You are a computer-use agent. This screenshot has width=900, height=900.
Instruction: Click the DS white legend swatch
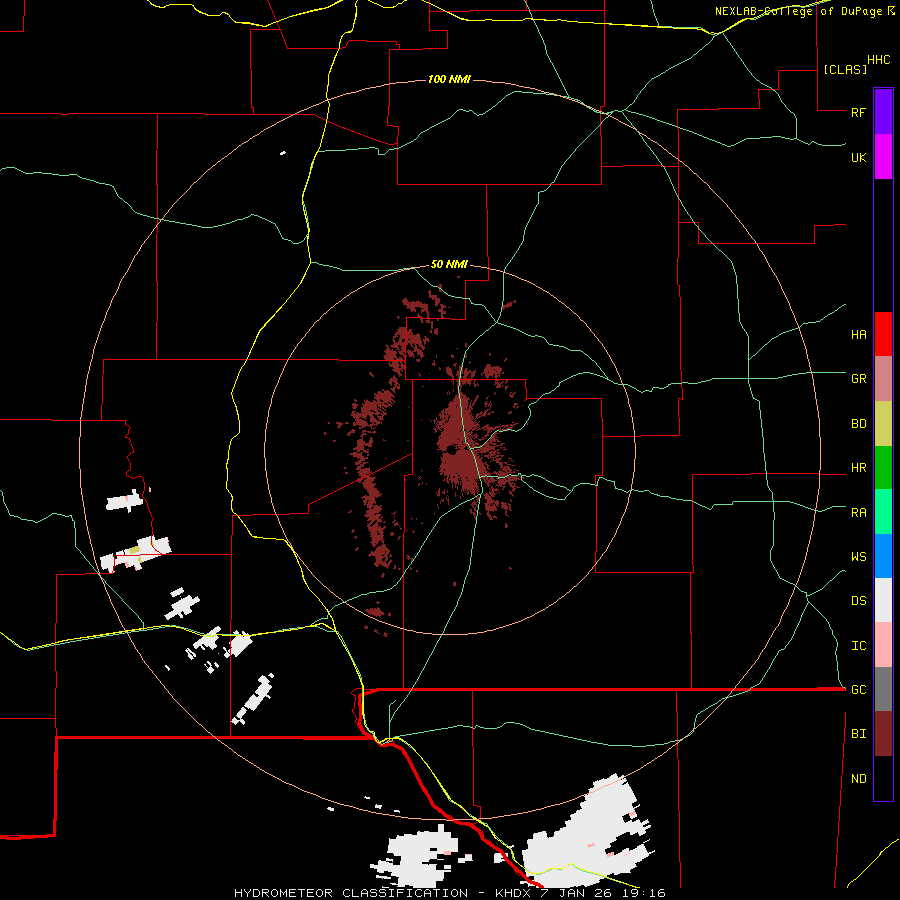click(883, 600)
